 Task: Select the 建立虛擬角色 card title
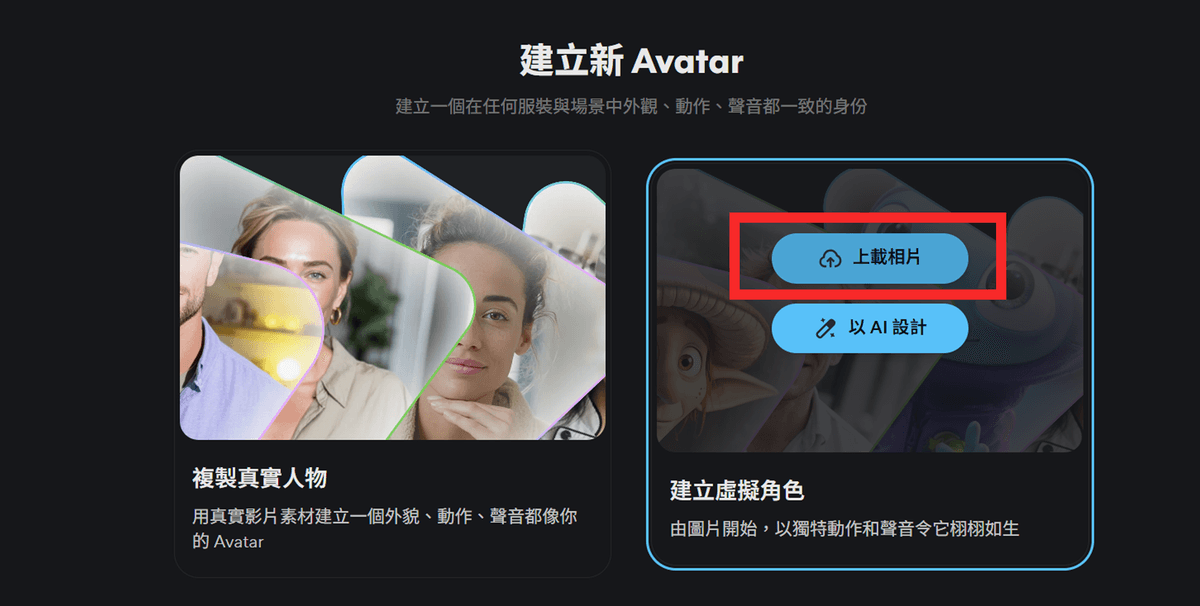click(x=737, y=490)
